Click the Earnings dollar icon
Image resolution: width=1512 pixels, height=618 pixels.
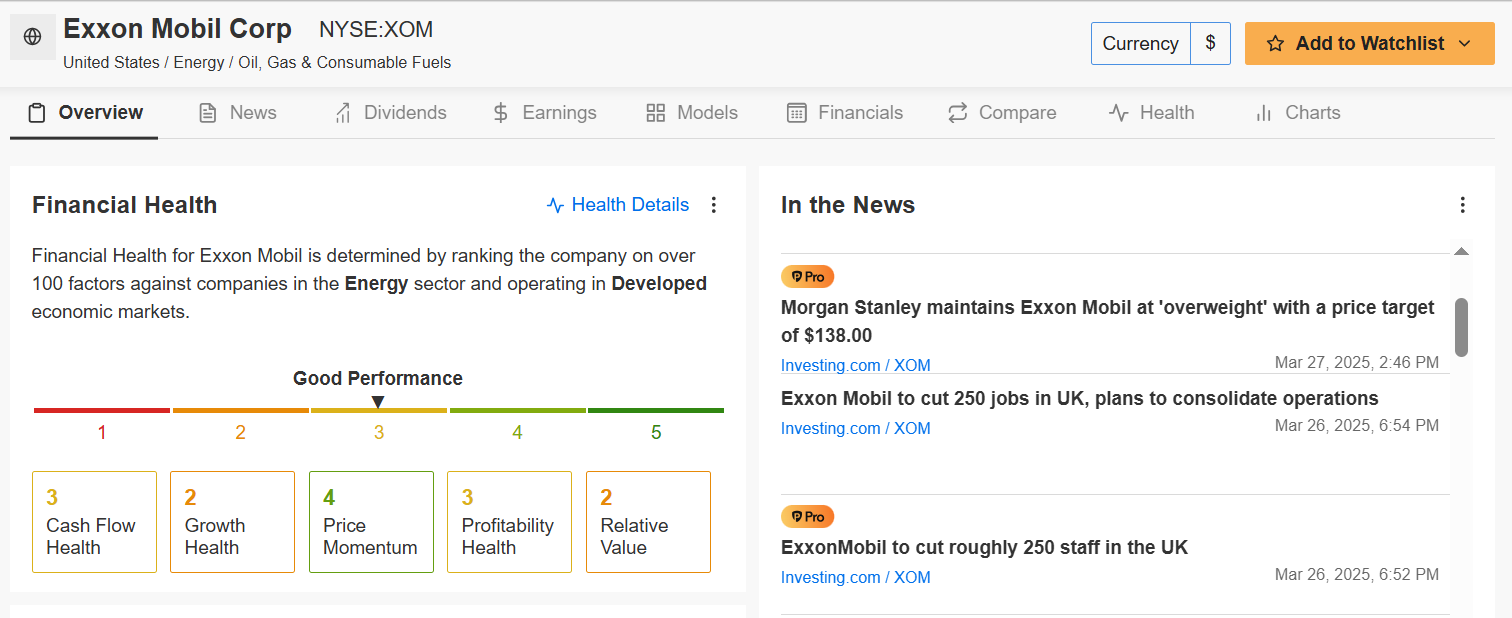click(x=501, y=113)
